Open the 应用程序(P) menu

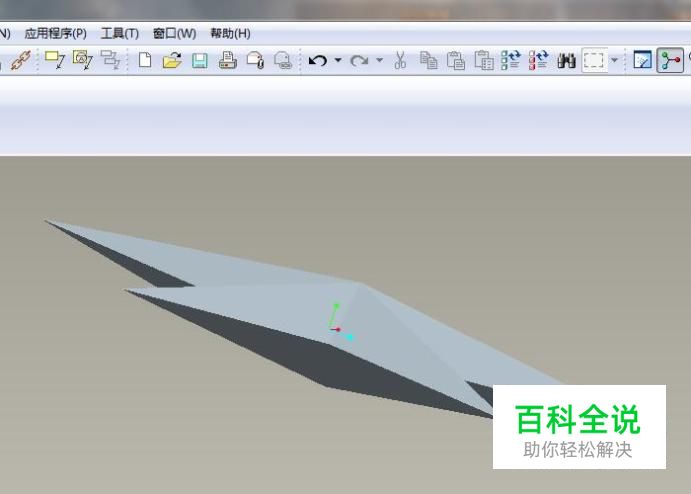pos(56,33)
